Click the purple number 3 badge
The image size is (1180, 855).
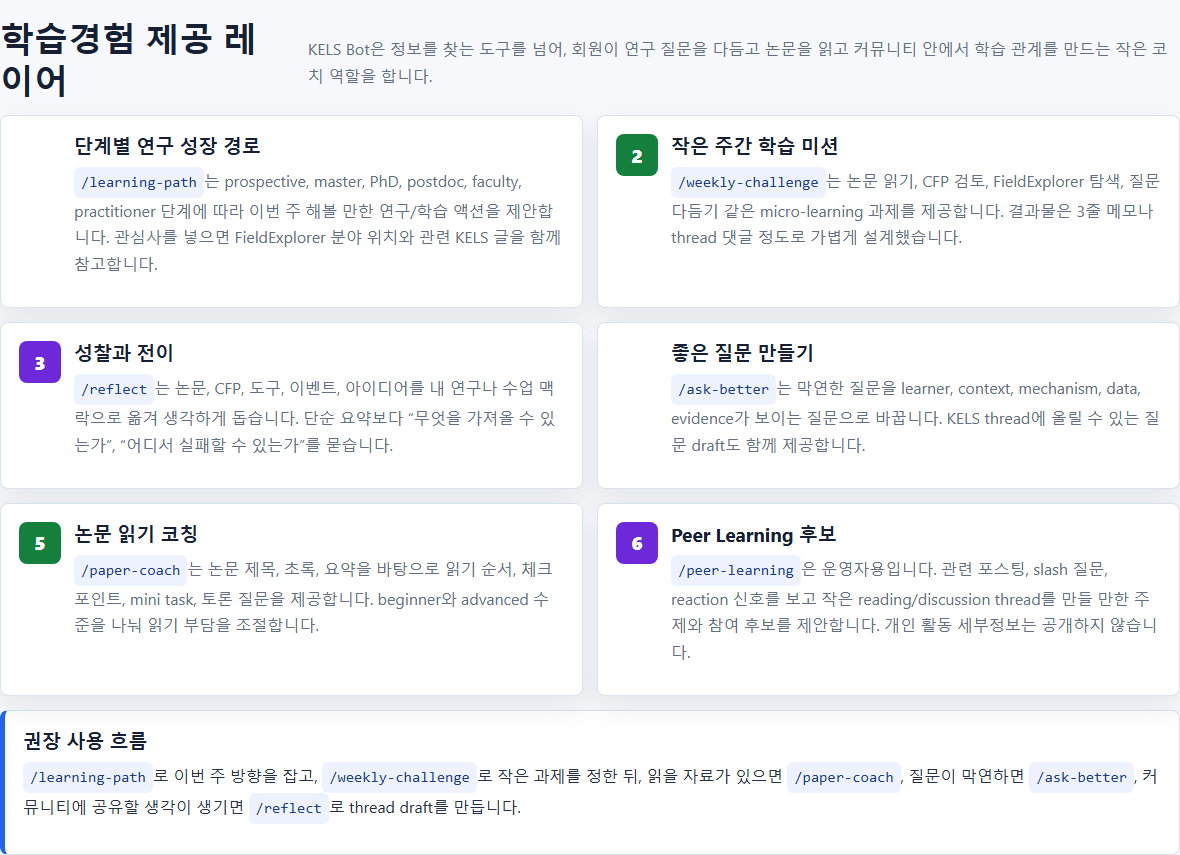tap(40, 362)
